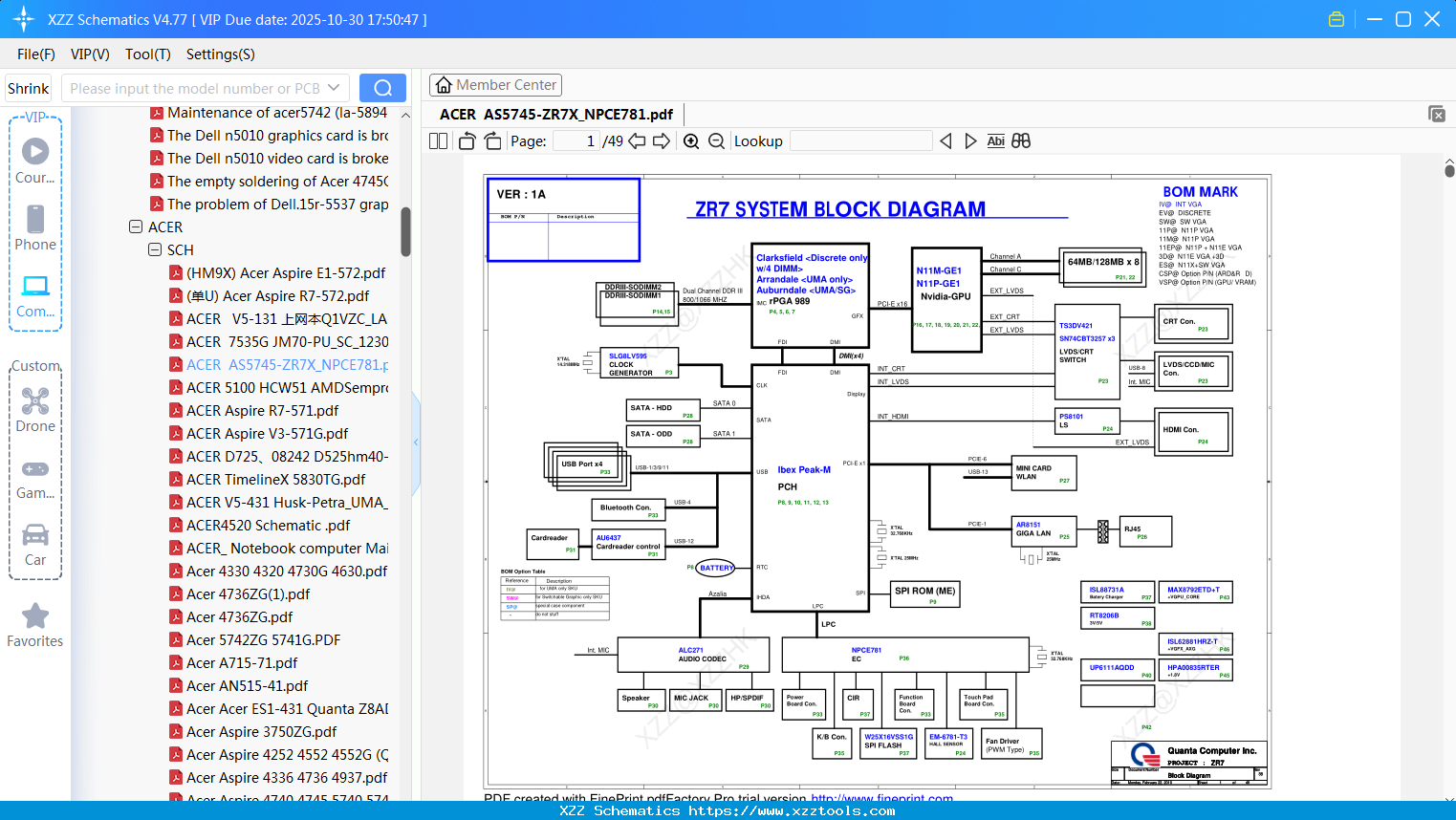The height and width of the screenshot is (820, 1456).
Task: Click PDF icon beside Acer 4736ZG.pdf
Action: 176,617
